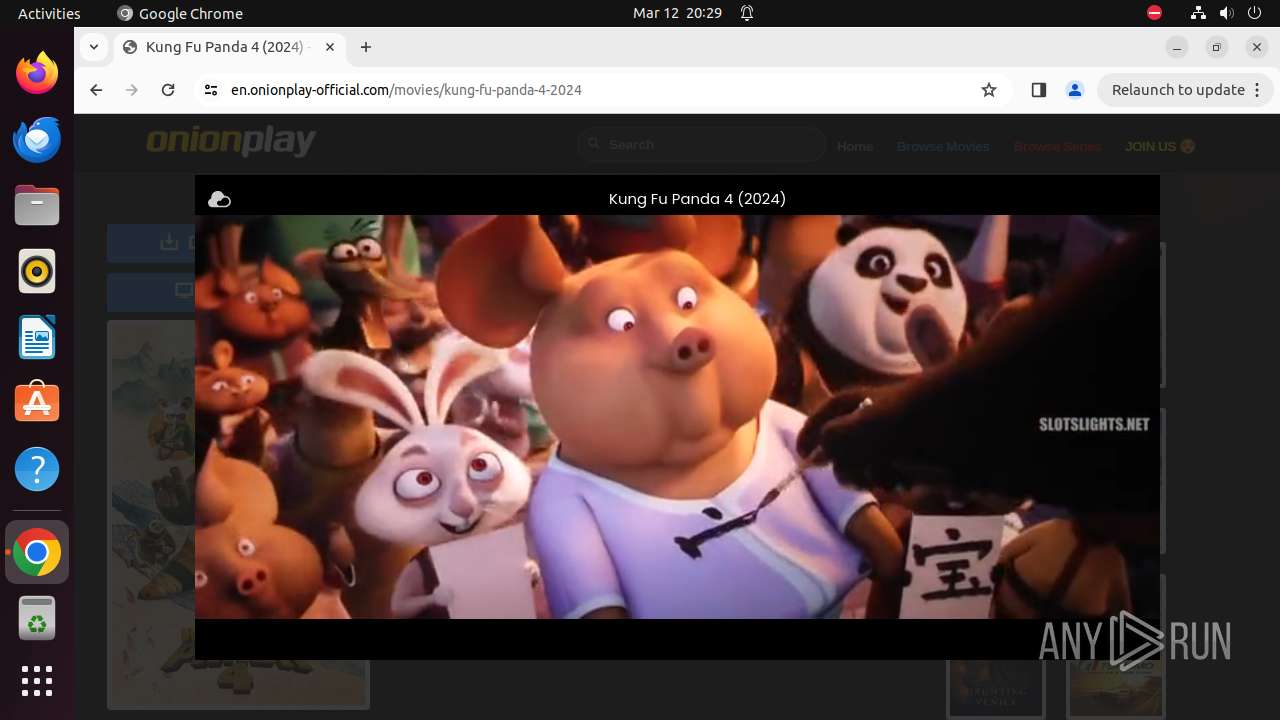Click cloud icon in video player header
Image resolution: width=1280 pixels, height=720 pixels.
[219, 200]
